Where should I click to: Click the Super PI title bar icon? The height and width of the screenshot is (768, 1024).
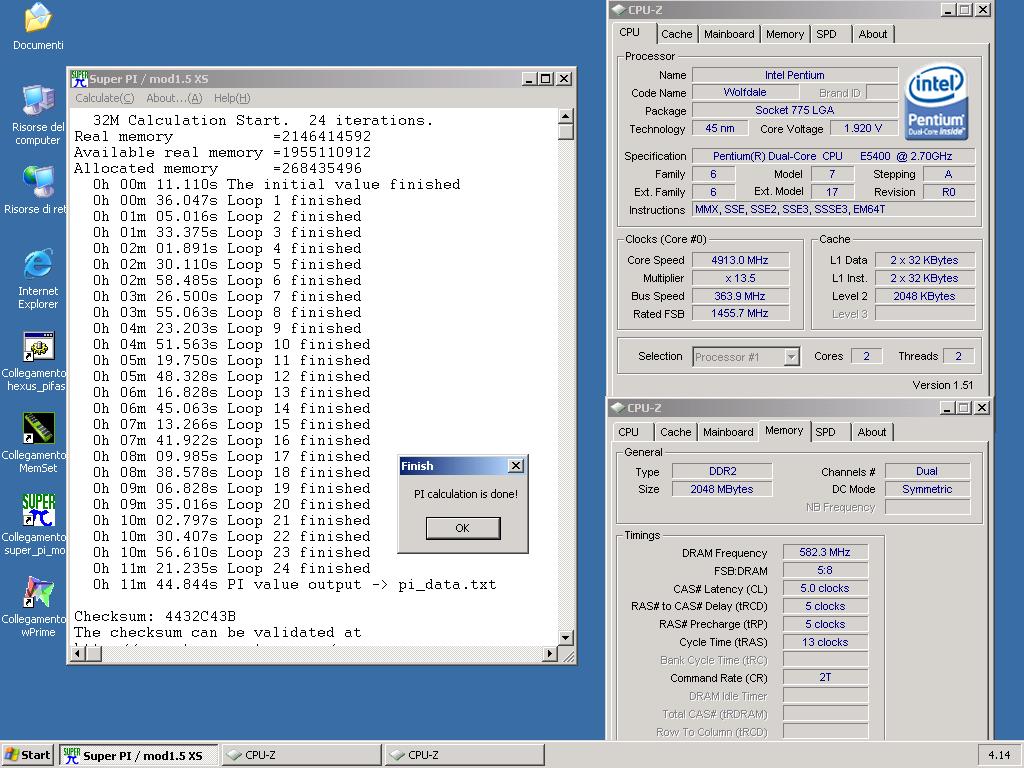point(79,79)
